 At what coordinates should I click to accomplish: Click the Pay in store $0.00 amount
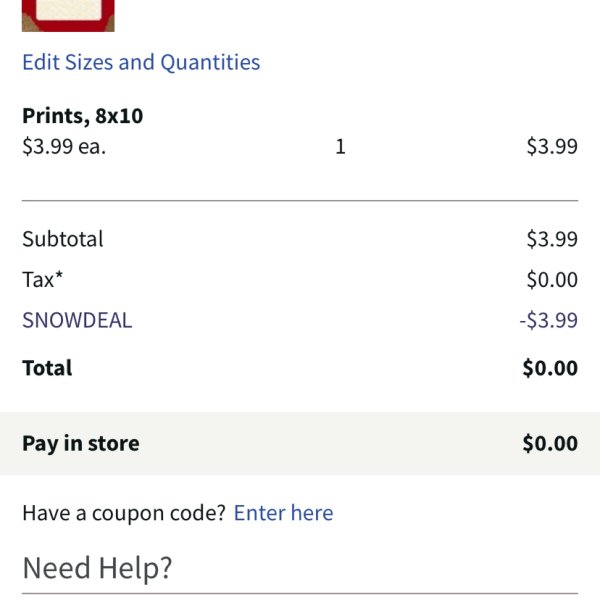[x=550, y=443]
